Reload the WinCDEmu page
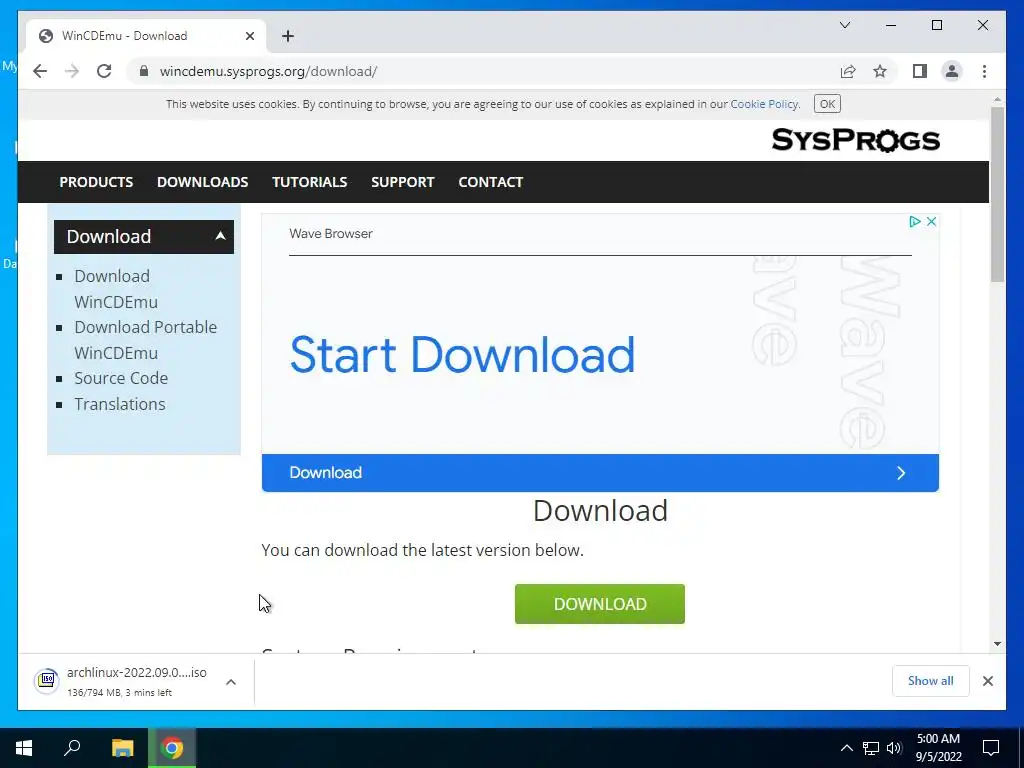This screenshot has height=768, width=1024. point(104,71)
